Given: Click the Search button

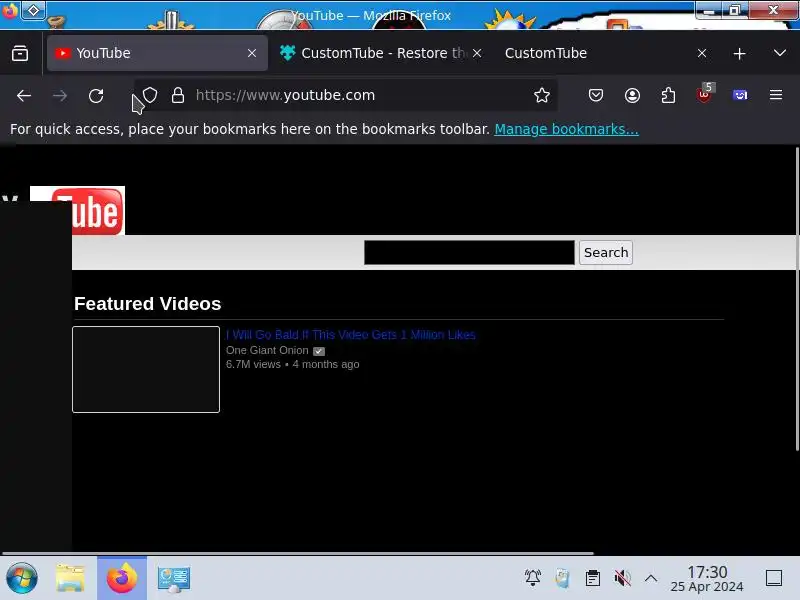Looking at the screenshot, I should 606,253.
